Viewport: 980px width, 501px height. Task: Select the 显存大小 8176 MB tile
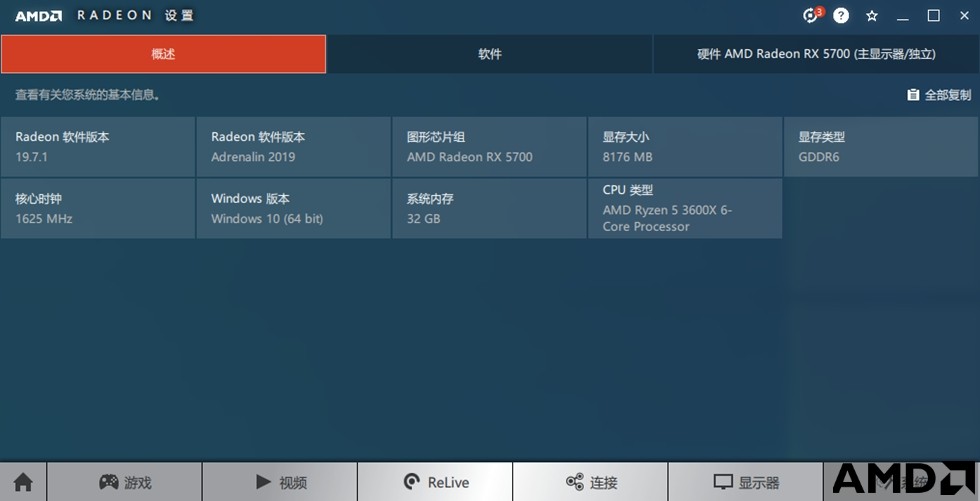(685, 146)
